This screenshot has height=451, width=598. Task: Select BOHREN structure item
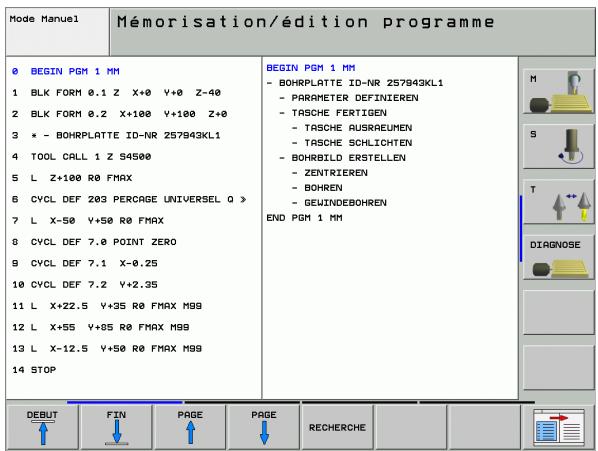pyautogui.click(x=323, y=188)
